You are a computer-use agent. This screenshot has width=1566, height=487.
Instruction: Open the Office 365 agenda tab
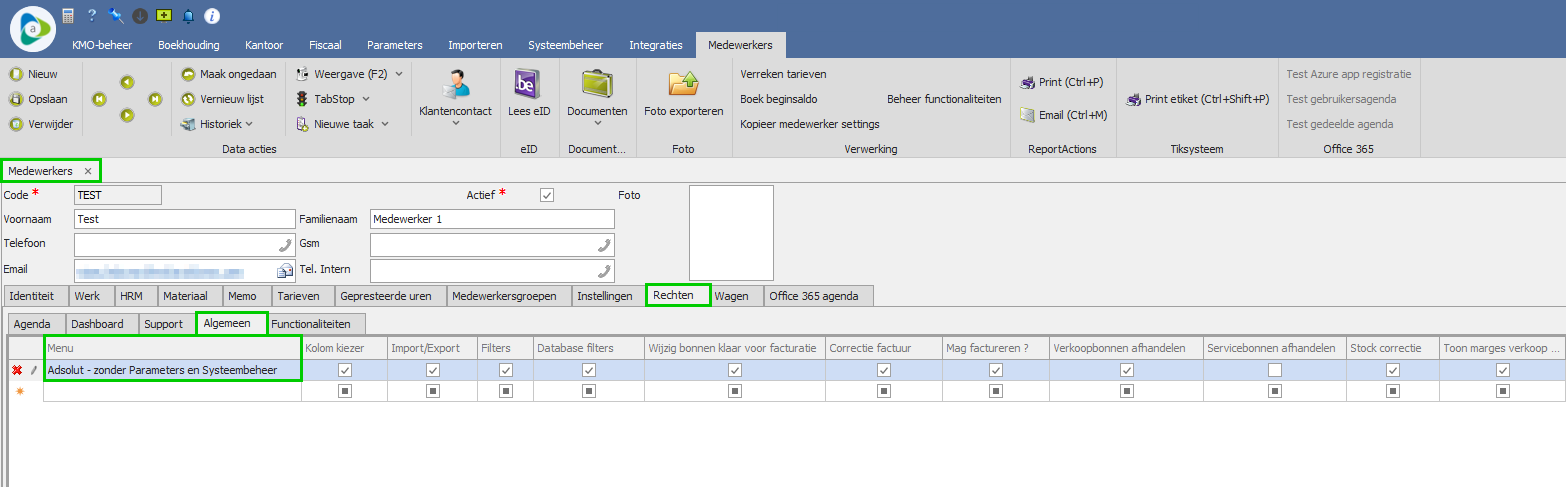[818, 296]
